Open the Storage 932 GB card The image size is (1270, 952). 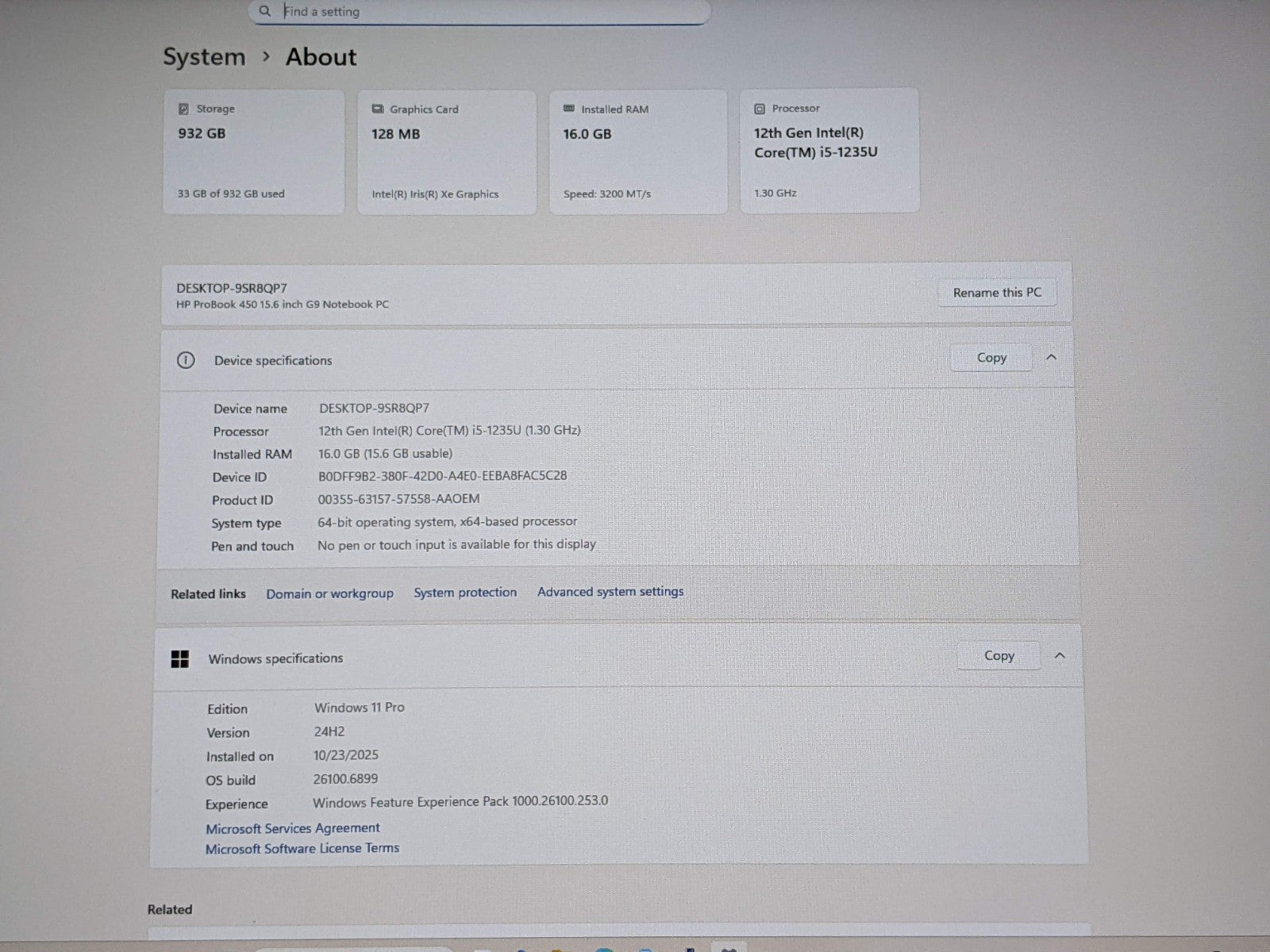pos(254,152)
